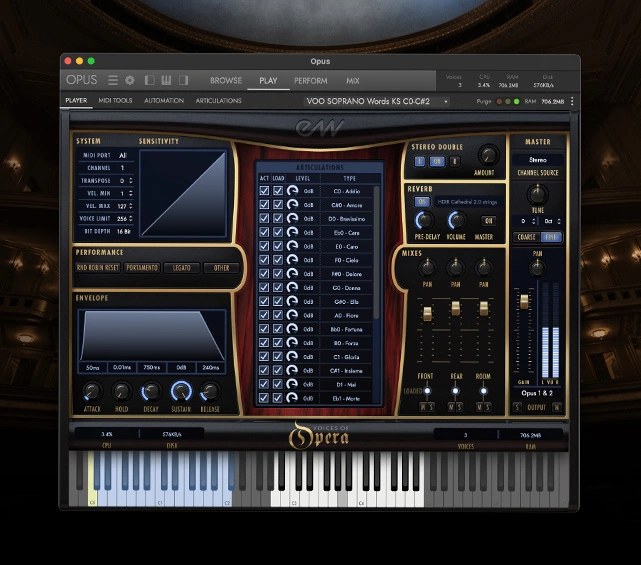The image size is (641, 565).
Task: Toggle the keyboard display icon
Action: (x=166, y=80)
